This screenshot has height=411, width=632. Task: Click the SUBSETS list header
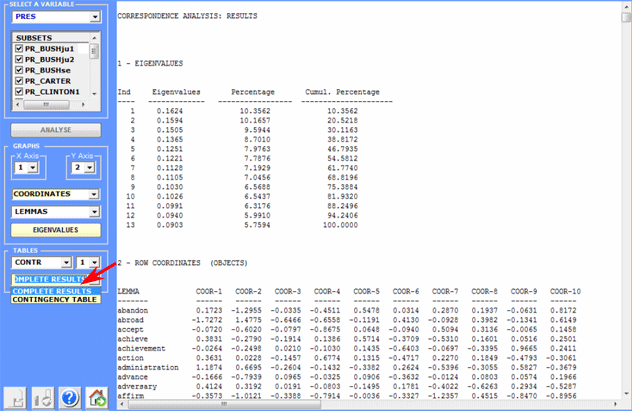coord(51,38)
